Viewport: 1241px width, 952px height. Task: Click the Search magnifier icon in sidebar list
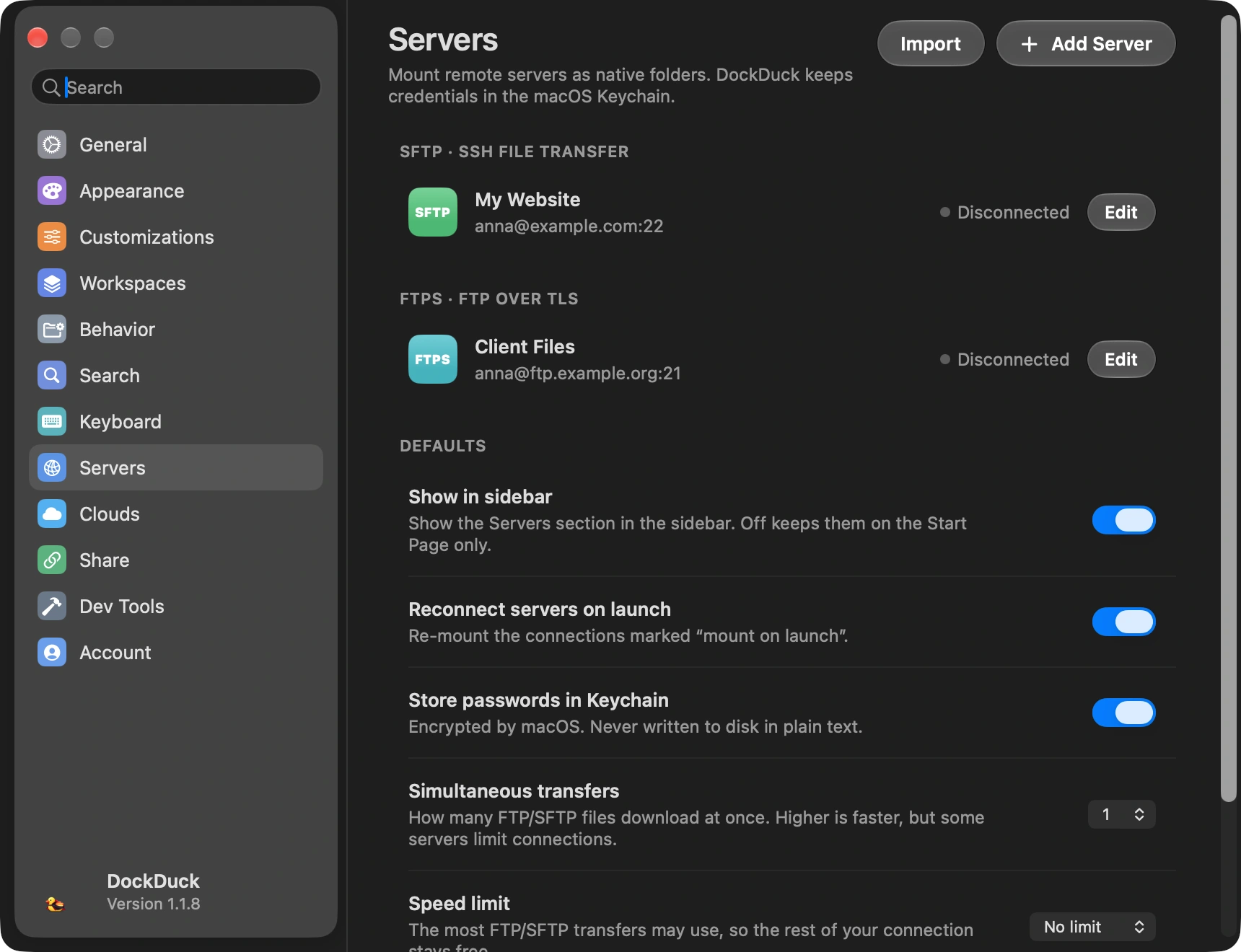click(x=52, y=376)
